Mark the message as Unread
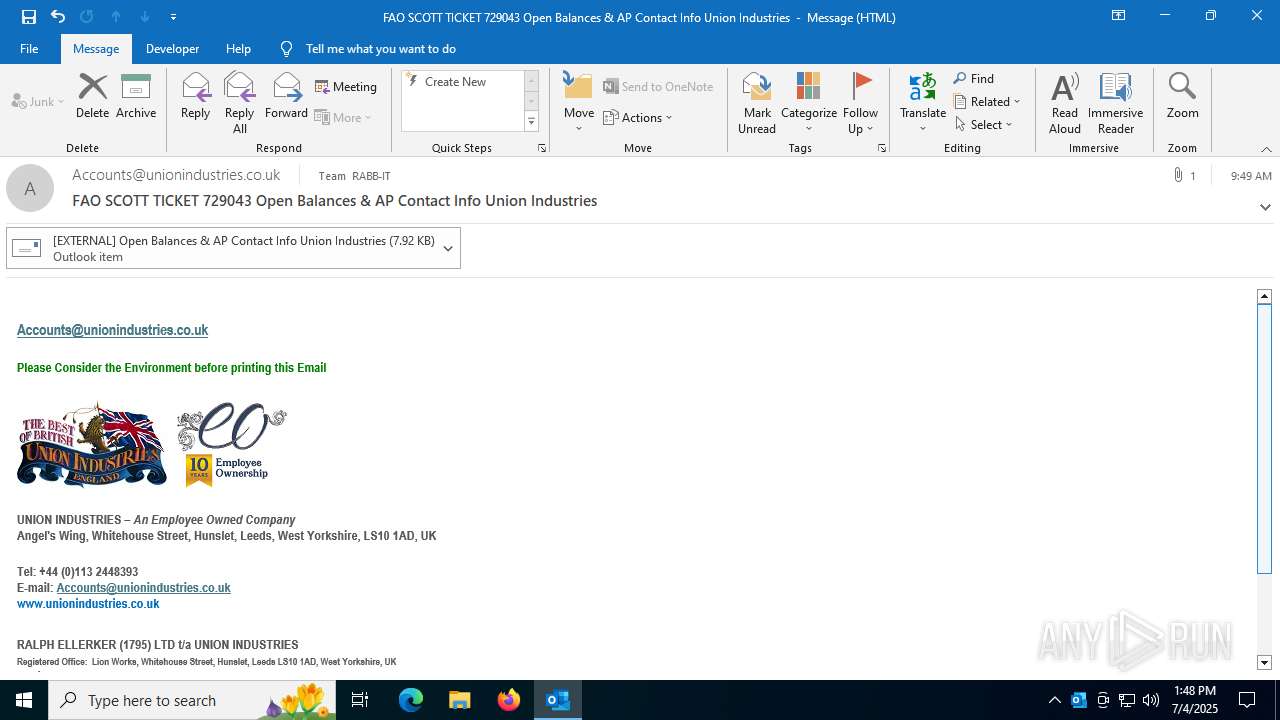Screen dimensions: 1280x720 click(x=757, y=103)
